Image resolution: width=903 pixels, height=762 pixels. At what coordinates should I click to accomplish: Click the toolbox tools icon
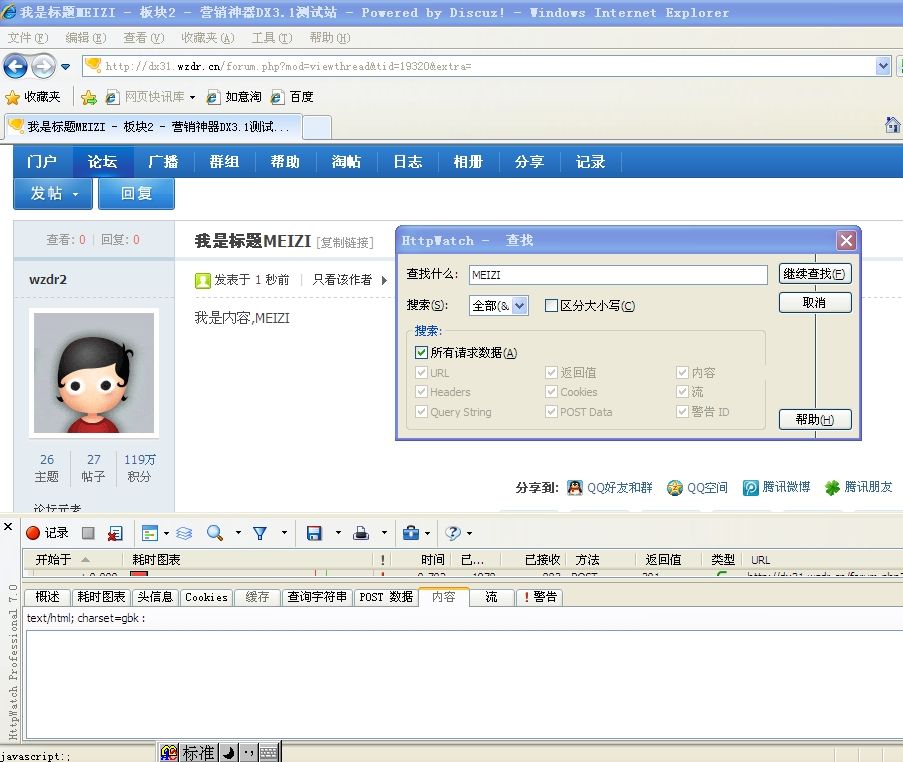(410, 533)
